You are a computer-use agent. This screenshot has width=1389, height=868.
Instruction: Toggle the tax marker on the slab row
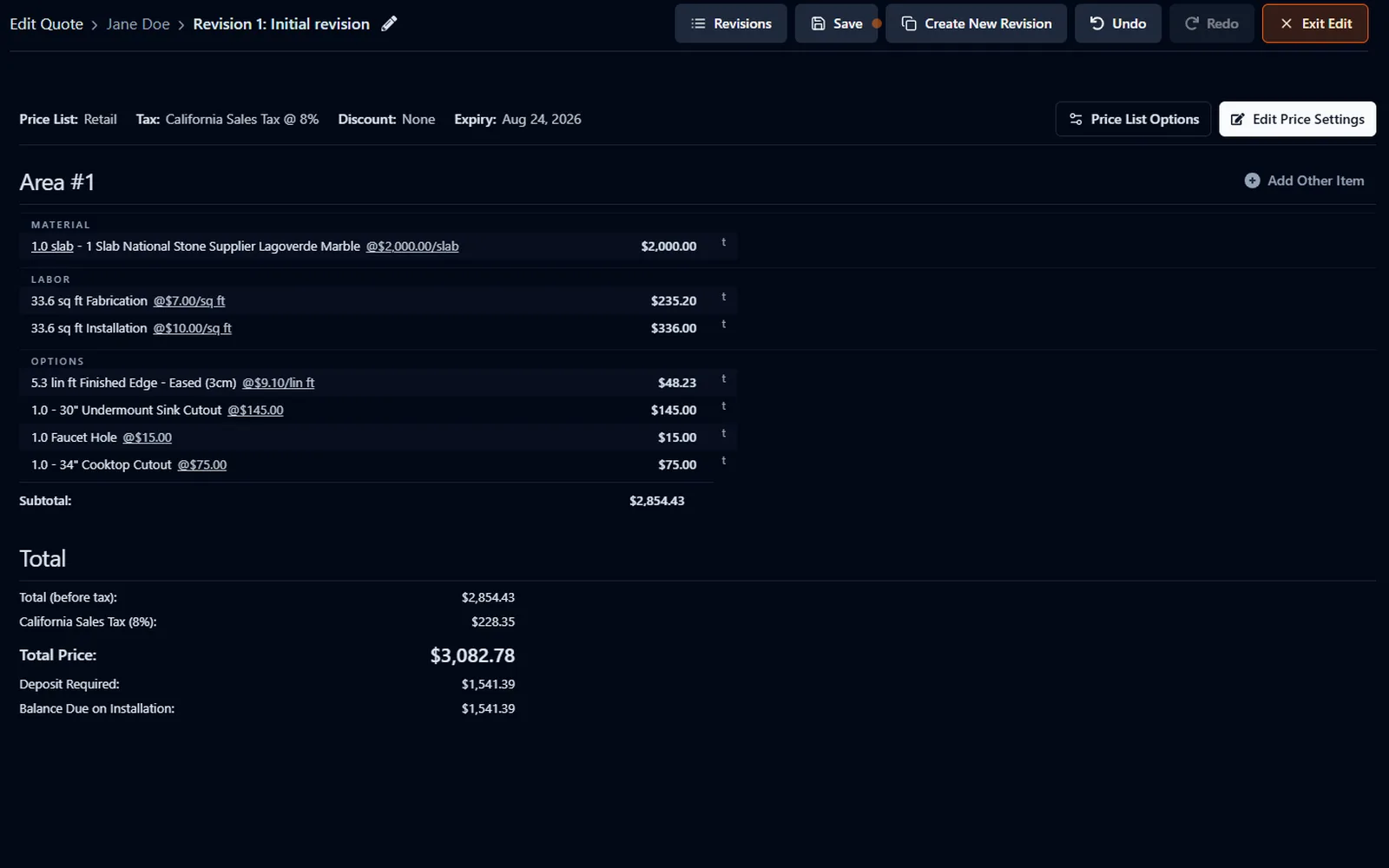723,243
